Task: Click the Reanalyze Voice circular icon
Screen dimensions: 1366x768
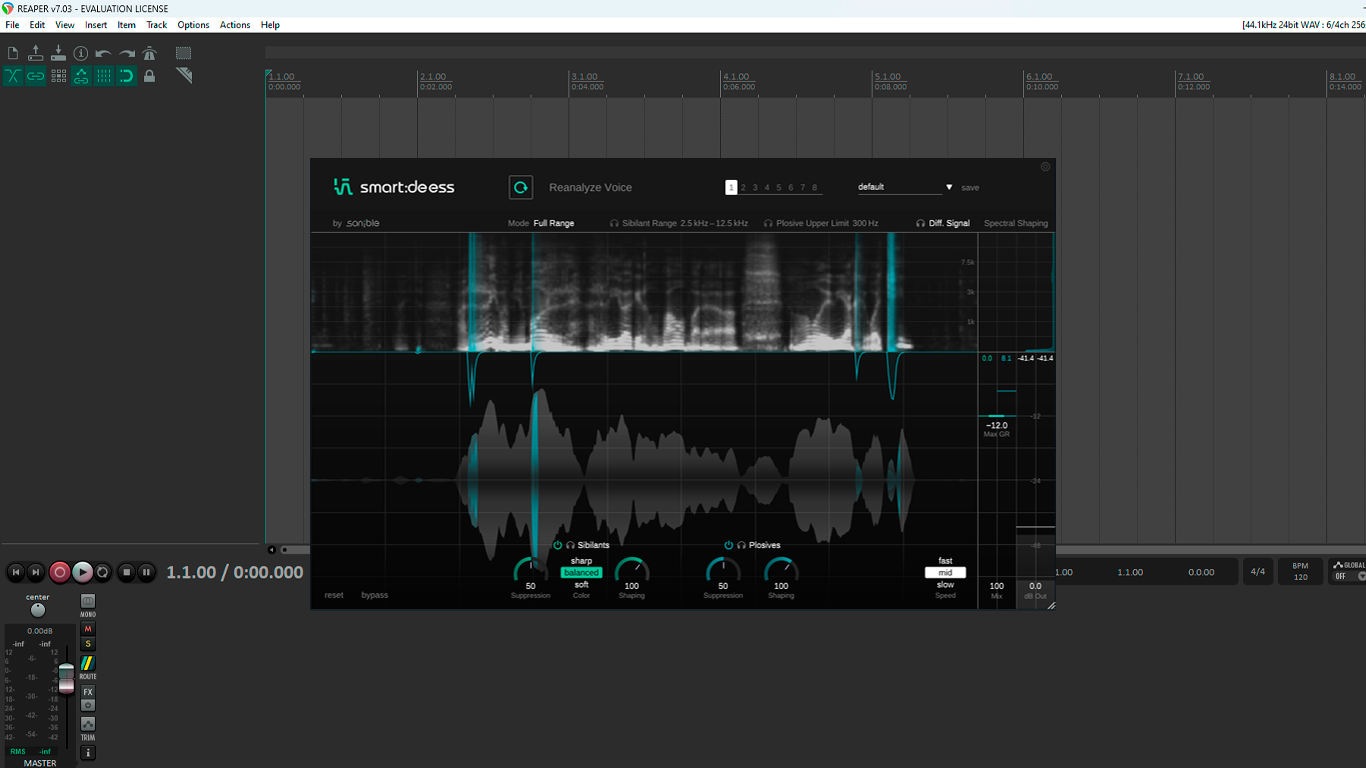Action: [x=520, y=187]
